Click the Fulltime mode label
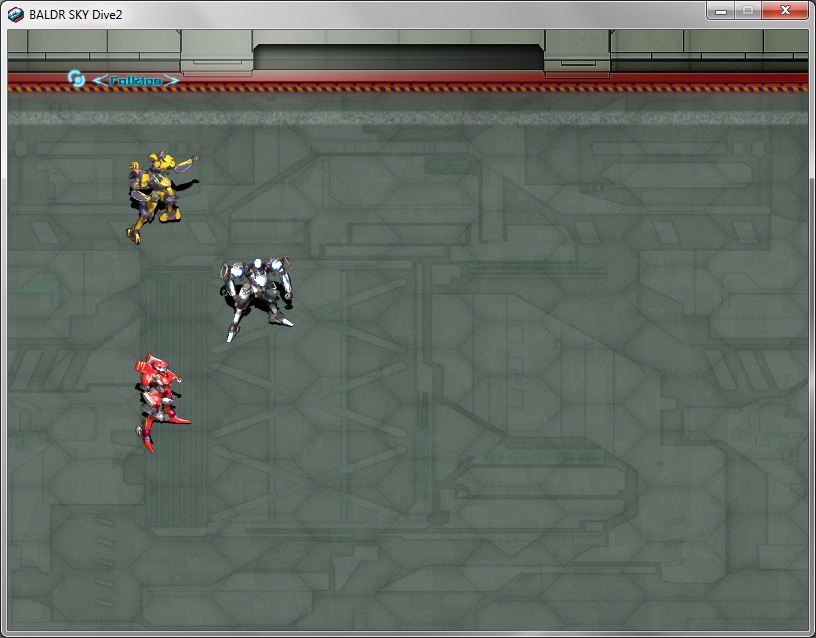 [136, 81]
